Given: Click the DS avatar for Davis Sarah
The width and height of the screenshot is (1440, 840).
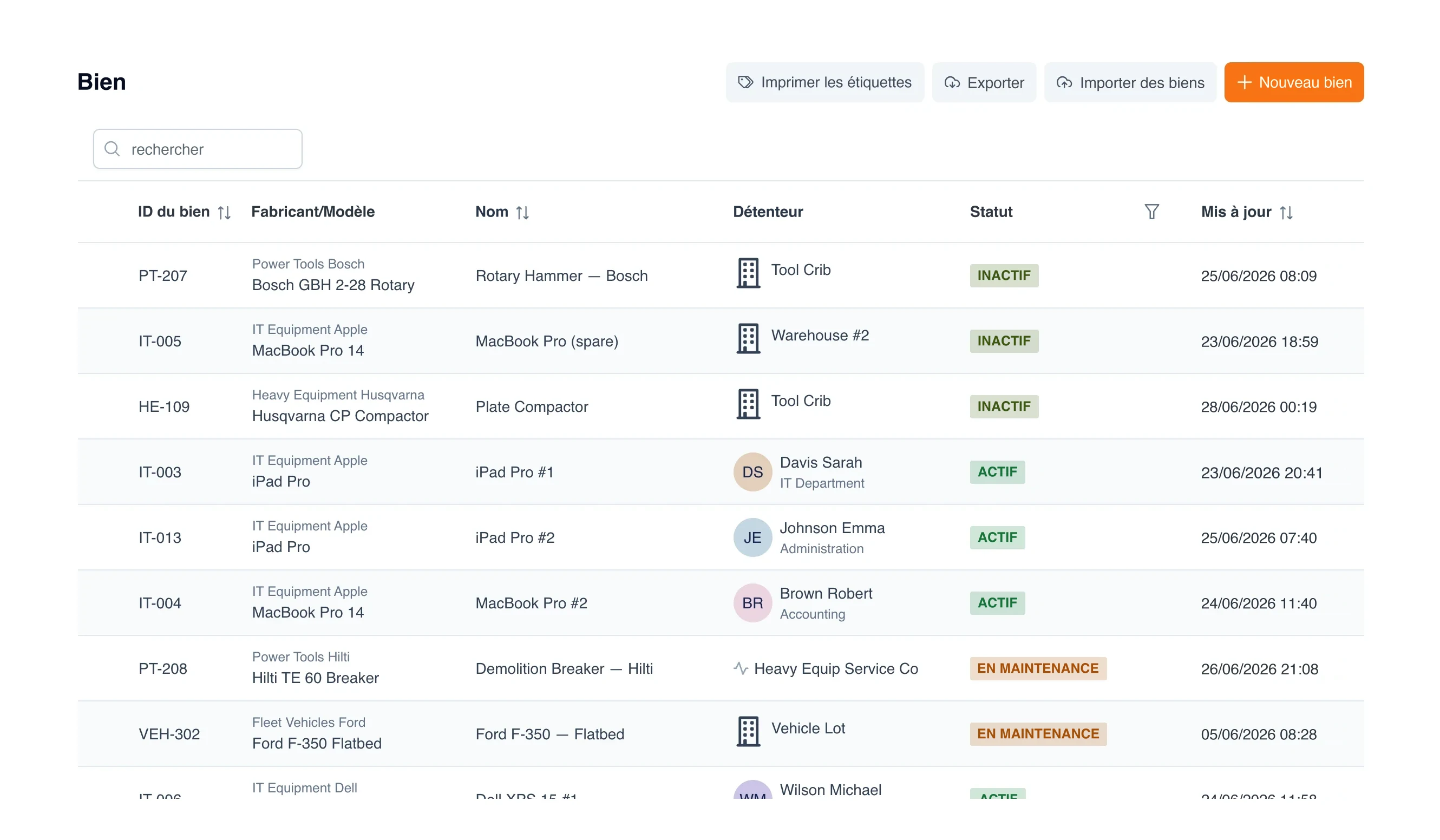Looking at the screenshot, I should 752,472.
